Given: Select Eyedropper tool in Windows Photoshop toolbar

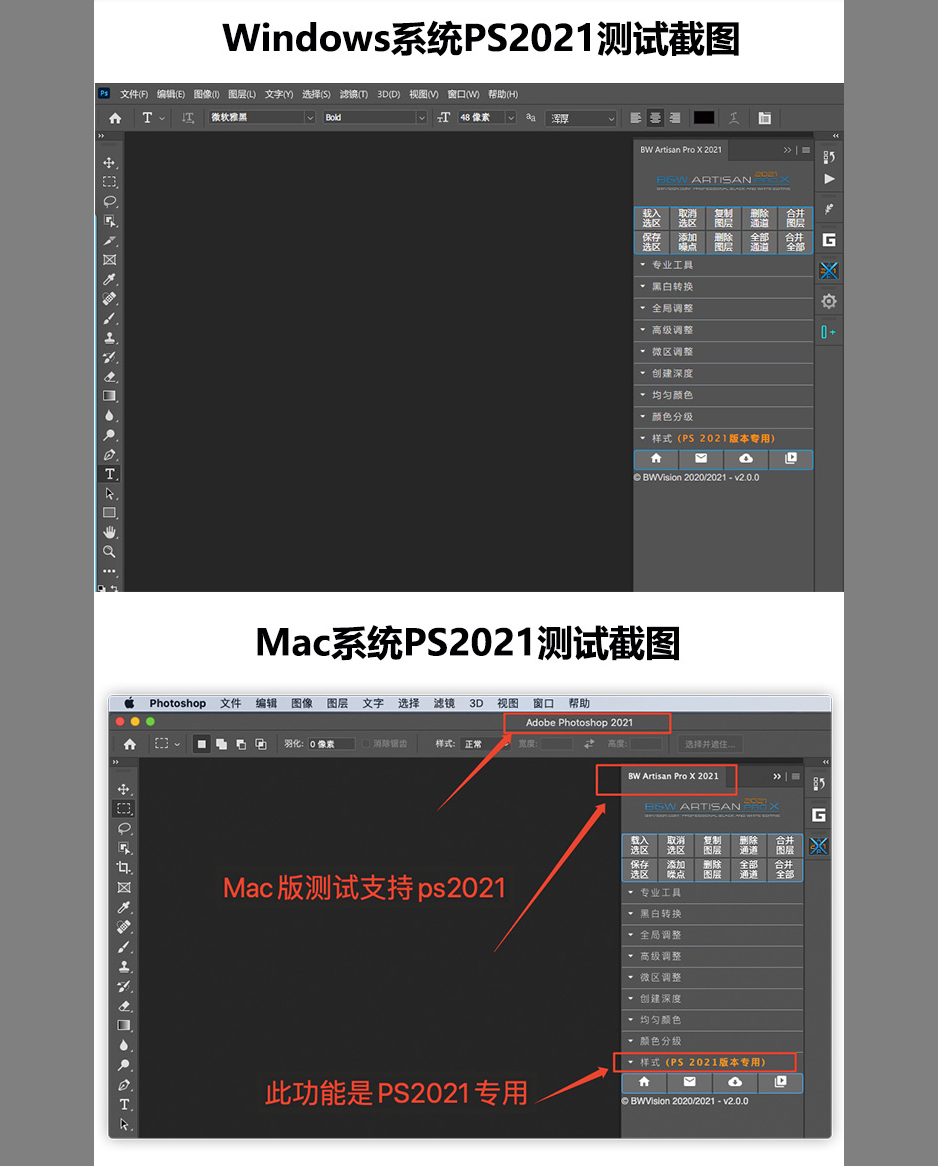Looking at the screenshot, I should (109, 280).
